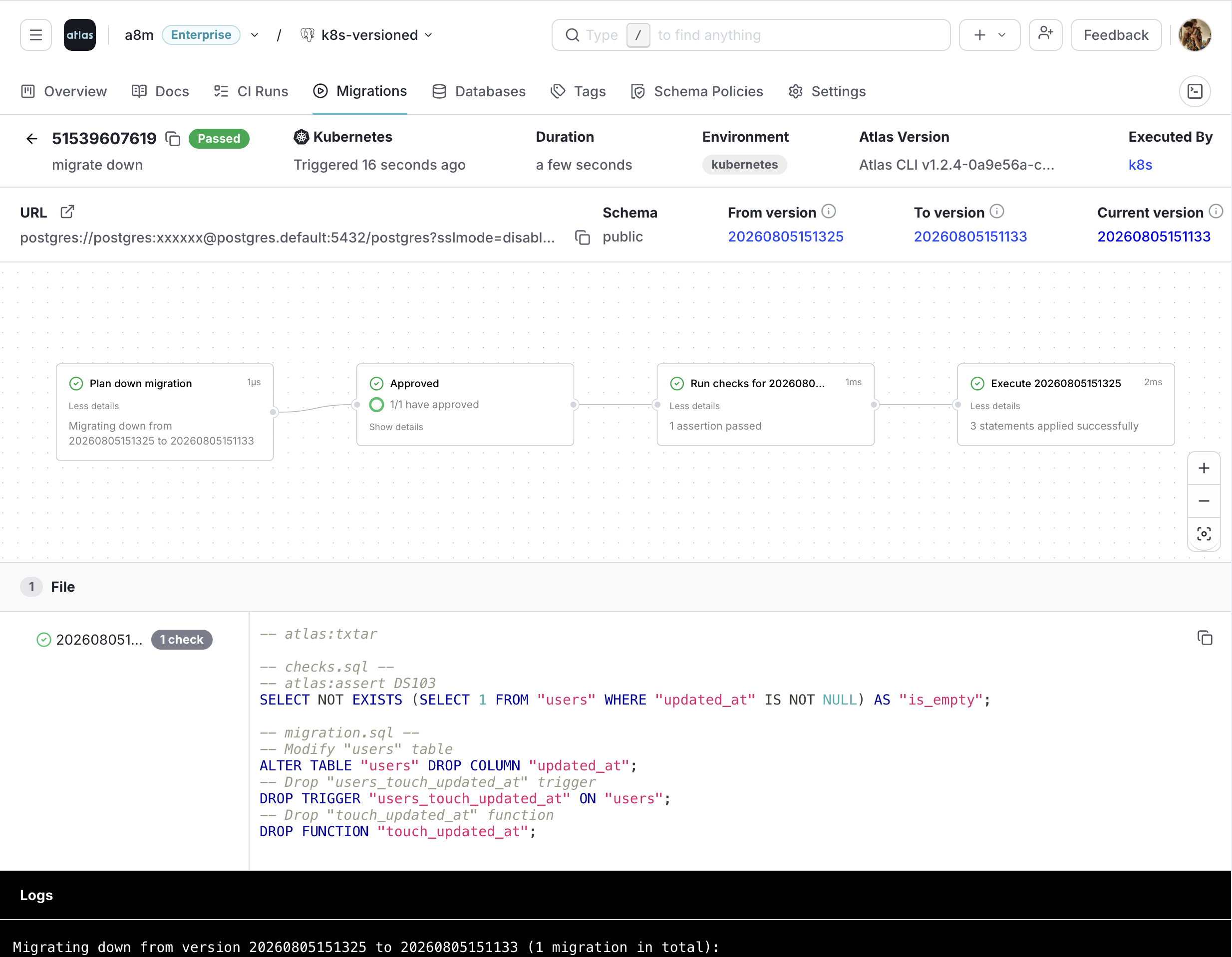The image size is (1232, 957).
Task: Click the k8s executed-by link
Action: tap(1140, 165)
